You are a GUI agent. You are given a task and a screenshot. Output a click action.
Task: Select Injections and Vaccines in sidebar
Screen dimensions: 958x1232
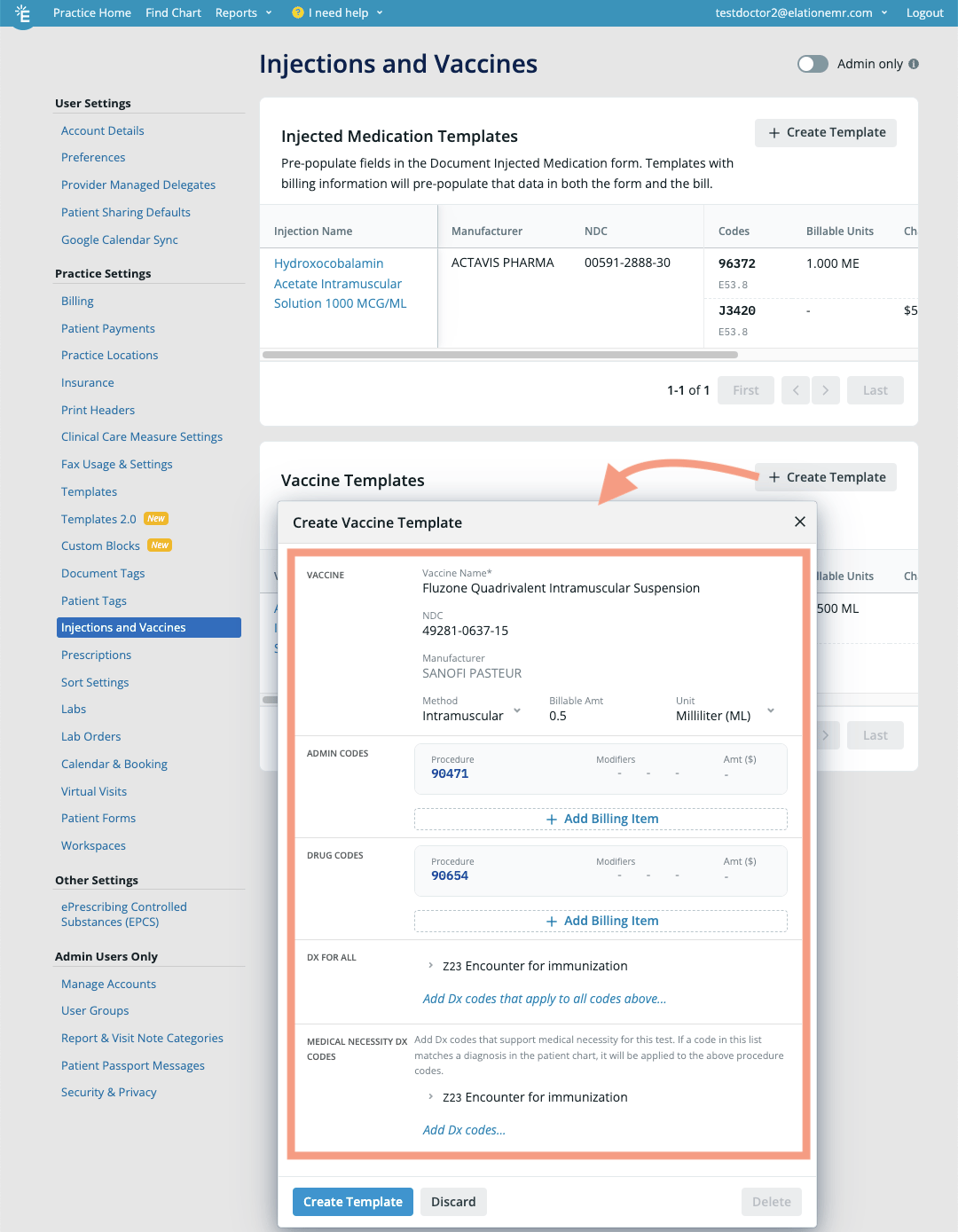tap(149, 627)
